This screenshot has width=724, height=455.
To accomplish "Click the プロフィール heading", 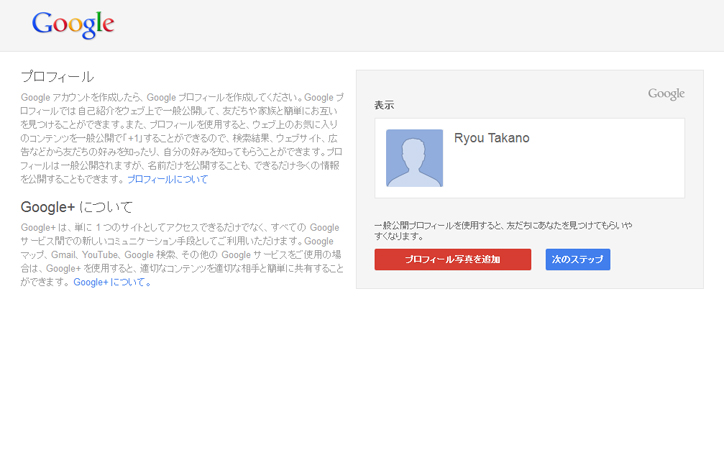I will (57, 77).
